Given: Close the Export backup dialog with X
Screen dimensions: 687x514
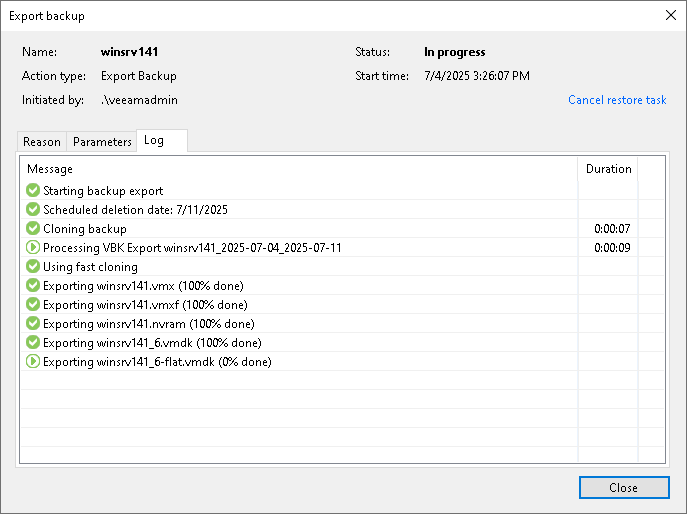Looking at the screenshot, I should pyautogui.click(x=670, y=15).
